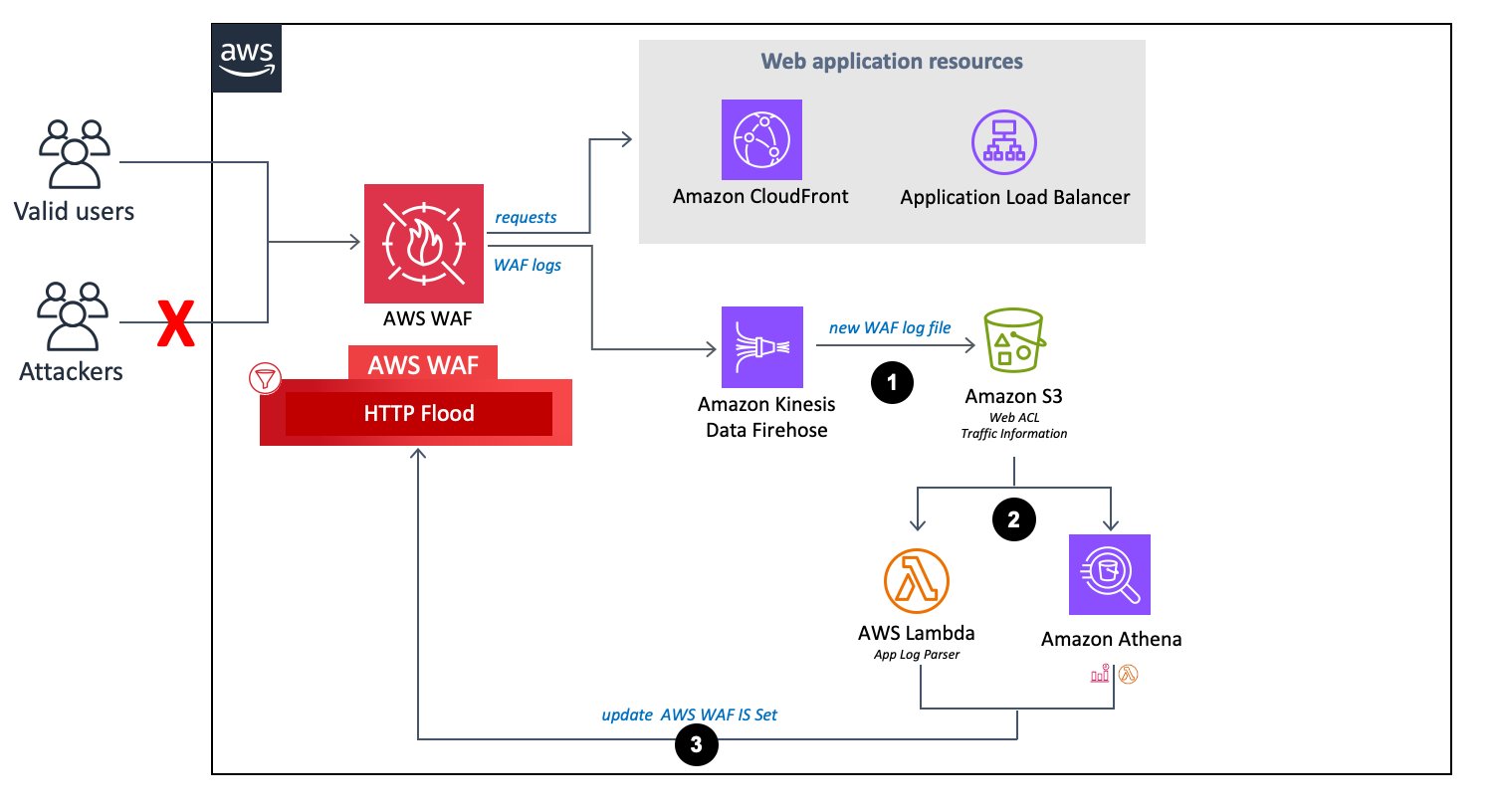Image resolution: width=1496 pixels, height=812 pixels.
Task: Click the Valid users people icon
Action: (73, 154)
